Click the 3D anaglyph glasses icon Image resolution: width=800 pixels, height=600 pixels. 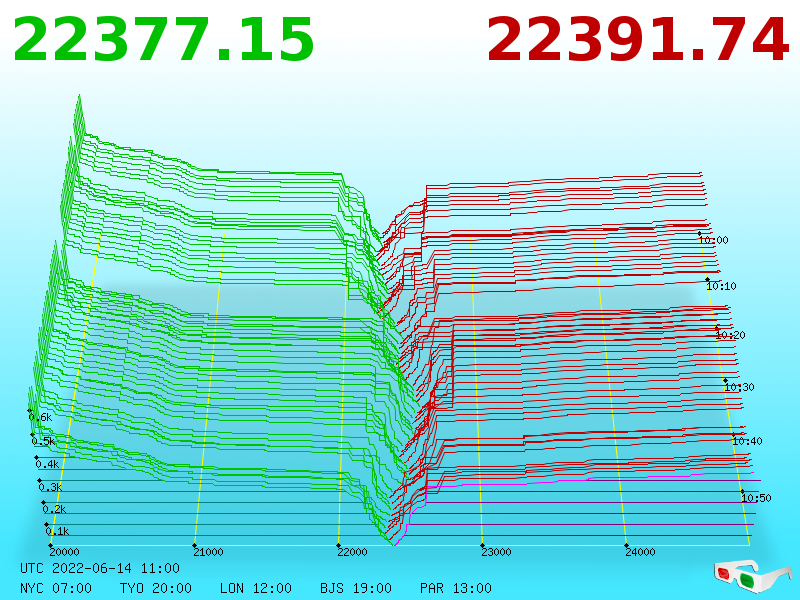click(752, 577)
